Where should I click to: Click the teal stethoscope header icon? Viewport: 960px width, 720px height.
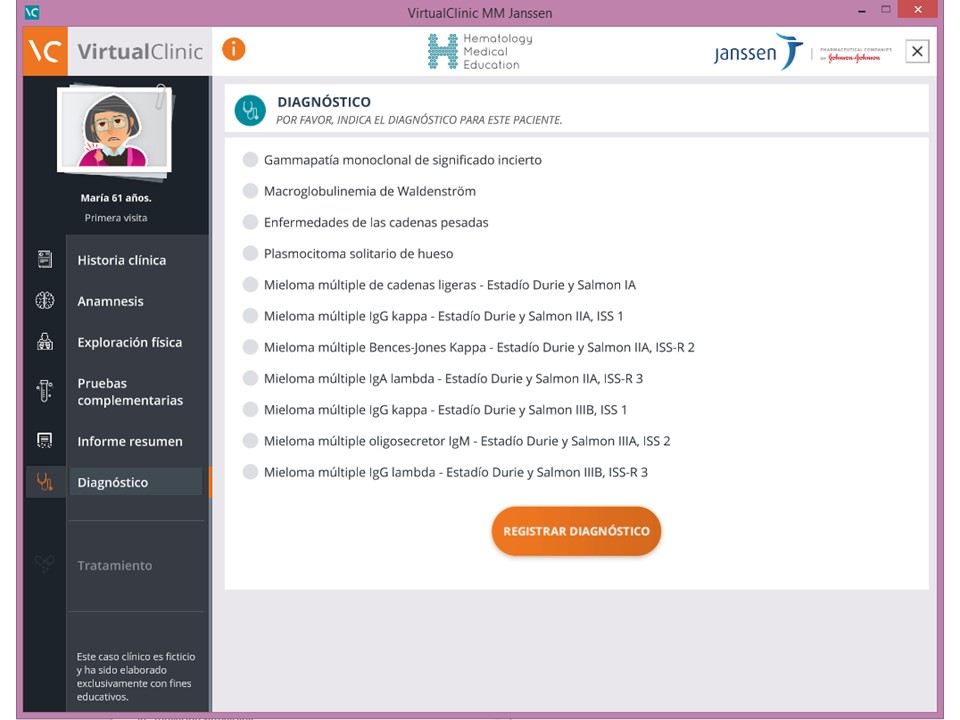click(250, 111)
